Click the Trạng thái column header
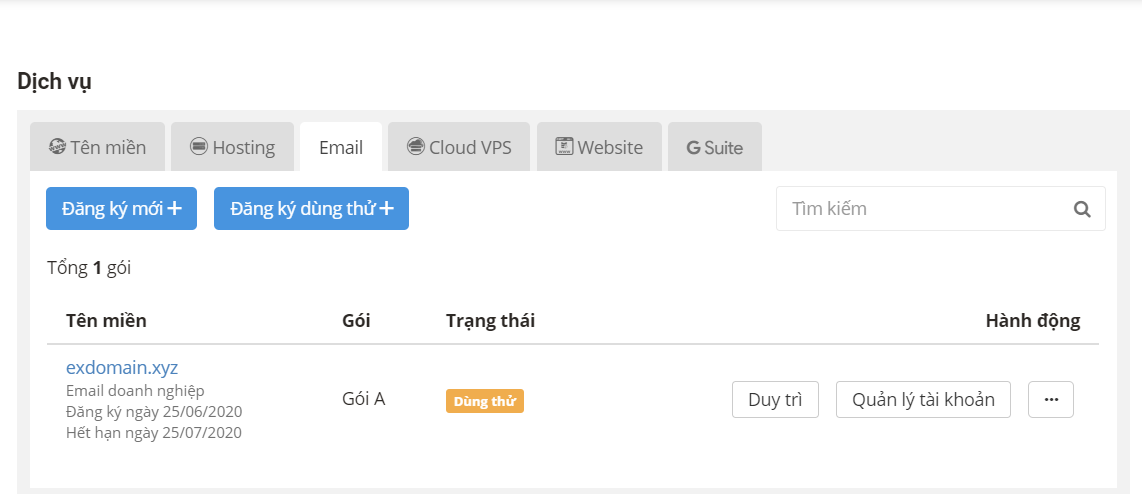Screen dimensions: 1142x494 point(490,321)
